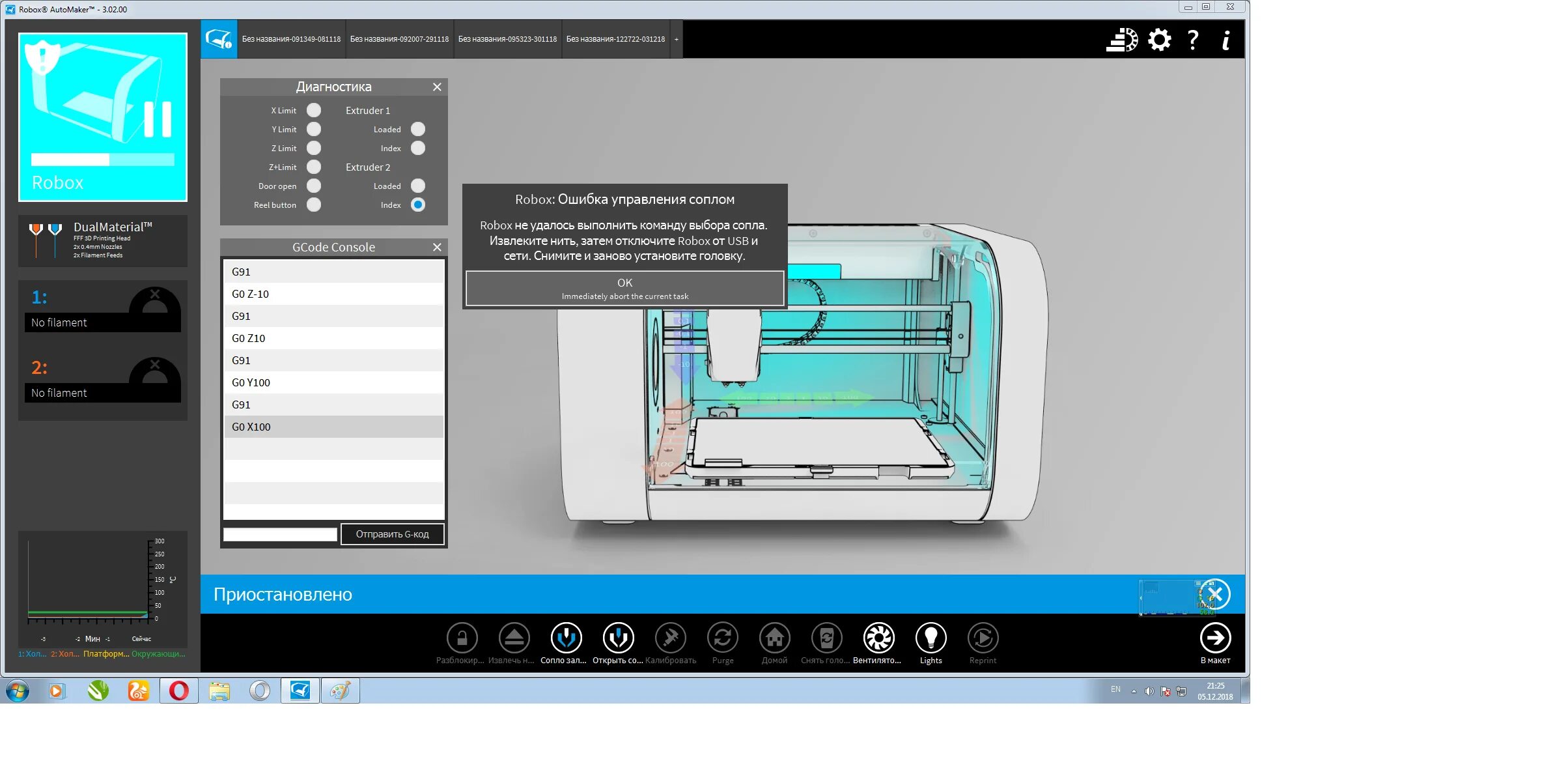
Task: Click the Calibrate icon labeled Калибровать
Action: [x=670, y=638]
